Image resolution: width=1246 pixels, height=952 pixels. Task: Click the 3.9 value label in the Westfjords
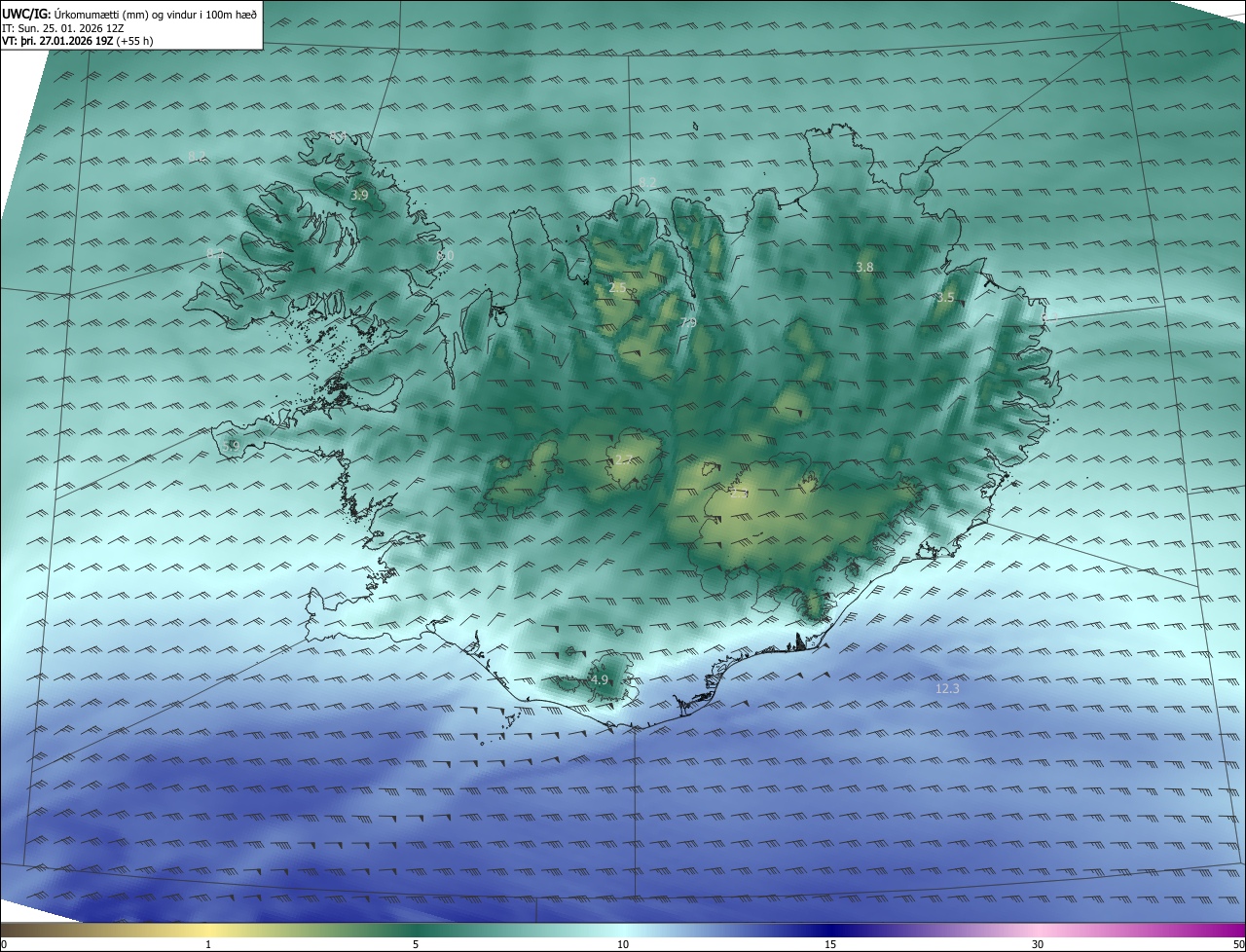(359, 196)
